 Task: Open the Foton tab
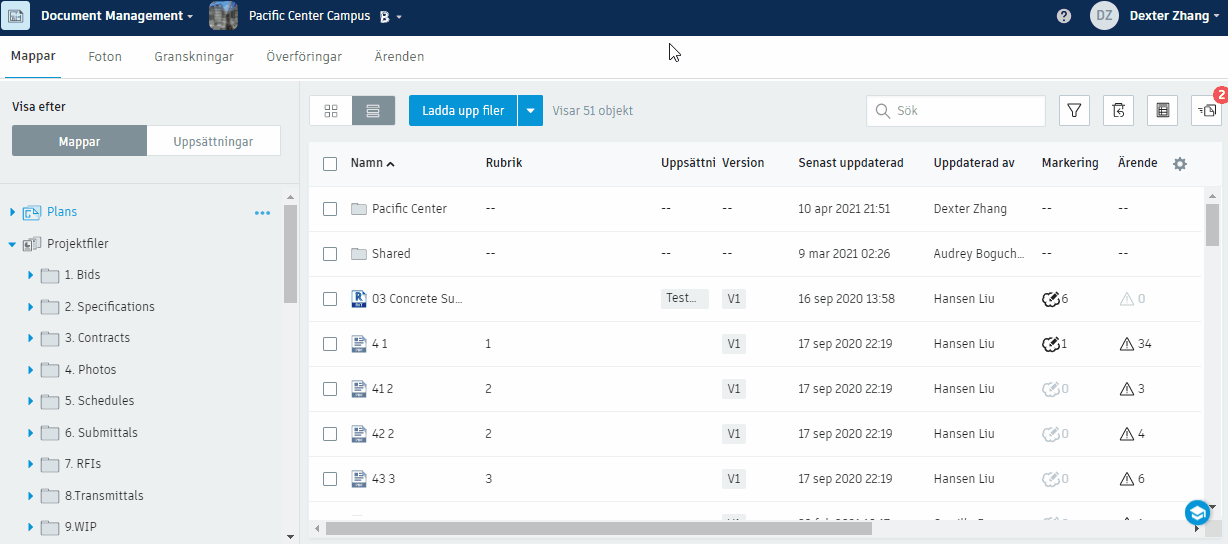(x=105, y=57)
